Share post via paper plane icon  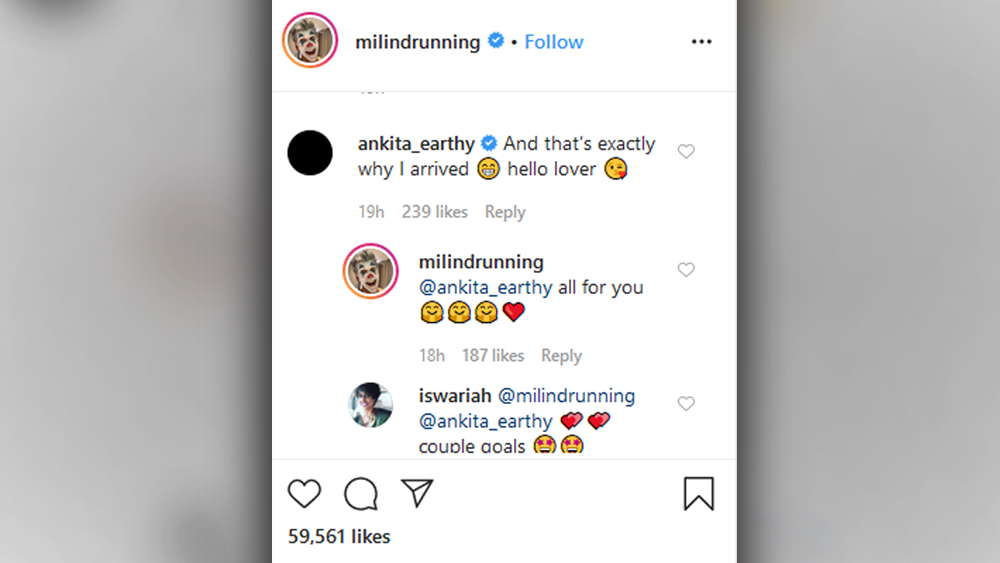[417, 493]
